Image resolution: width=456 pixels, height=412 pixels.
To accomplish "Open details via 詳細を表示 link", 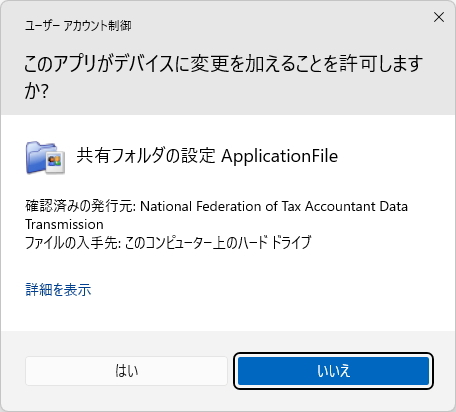I will (58, 289).
